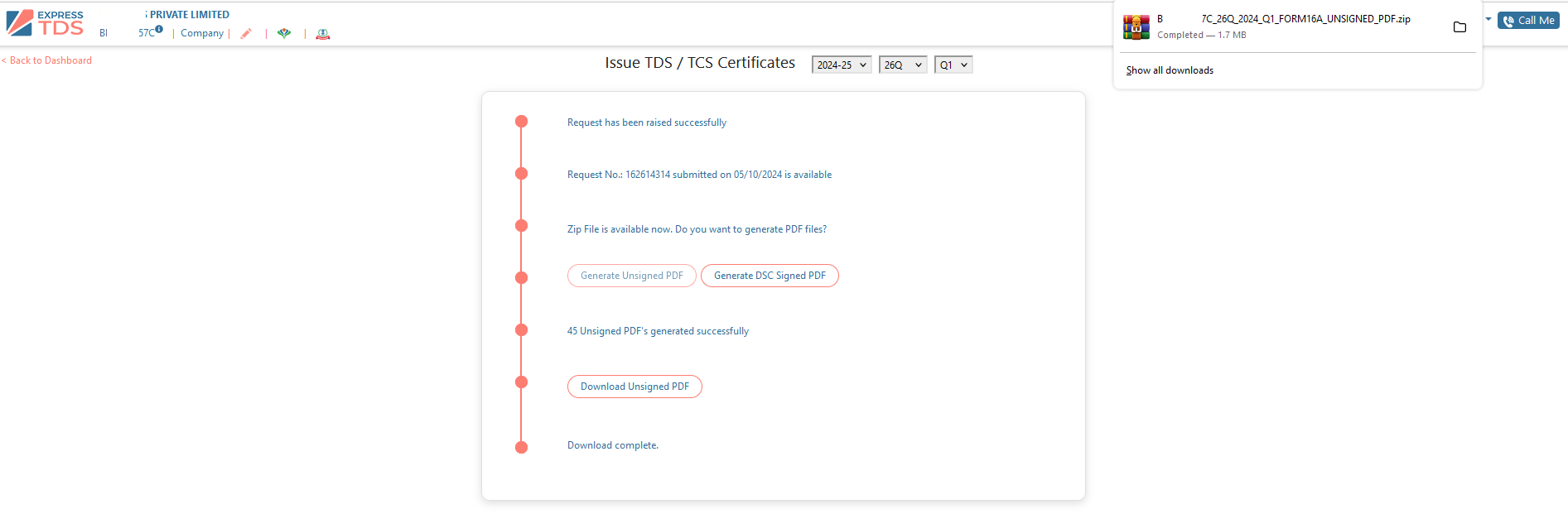Click Generate Unsigned PDF button

pyautogui.click(x=632, y=276)
